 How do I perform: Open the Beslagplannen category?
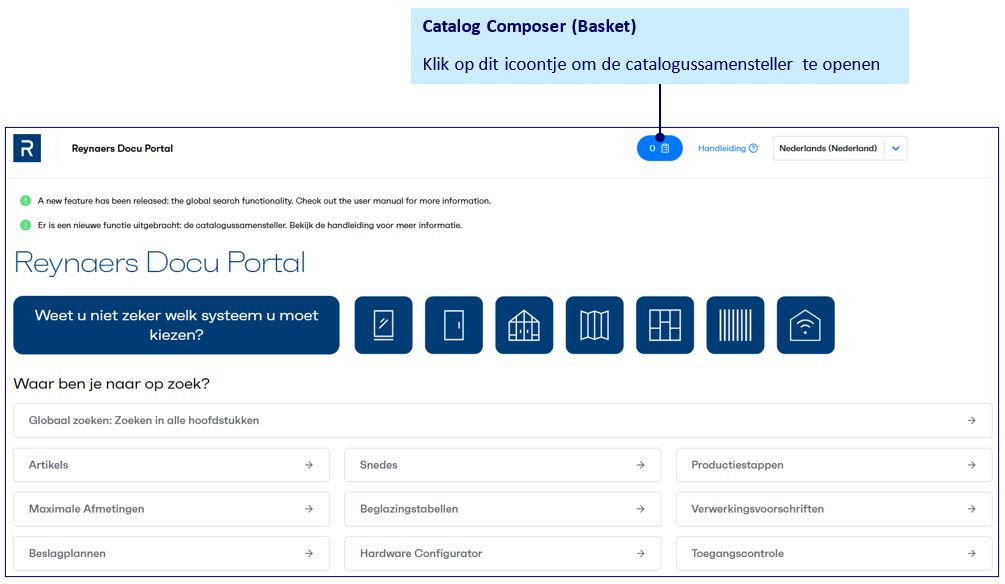point(171,553)
